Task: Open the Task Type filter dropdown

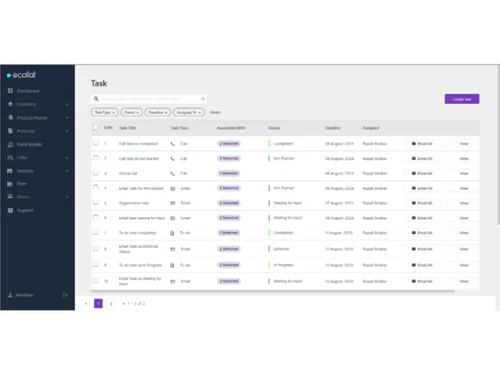Action: (105, 112)
